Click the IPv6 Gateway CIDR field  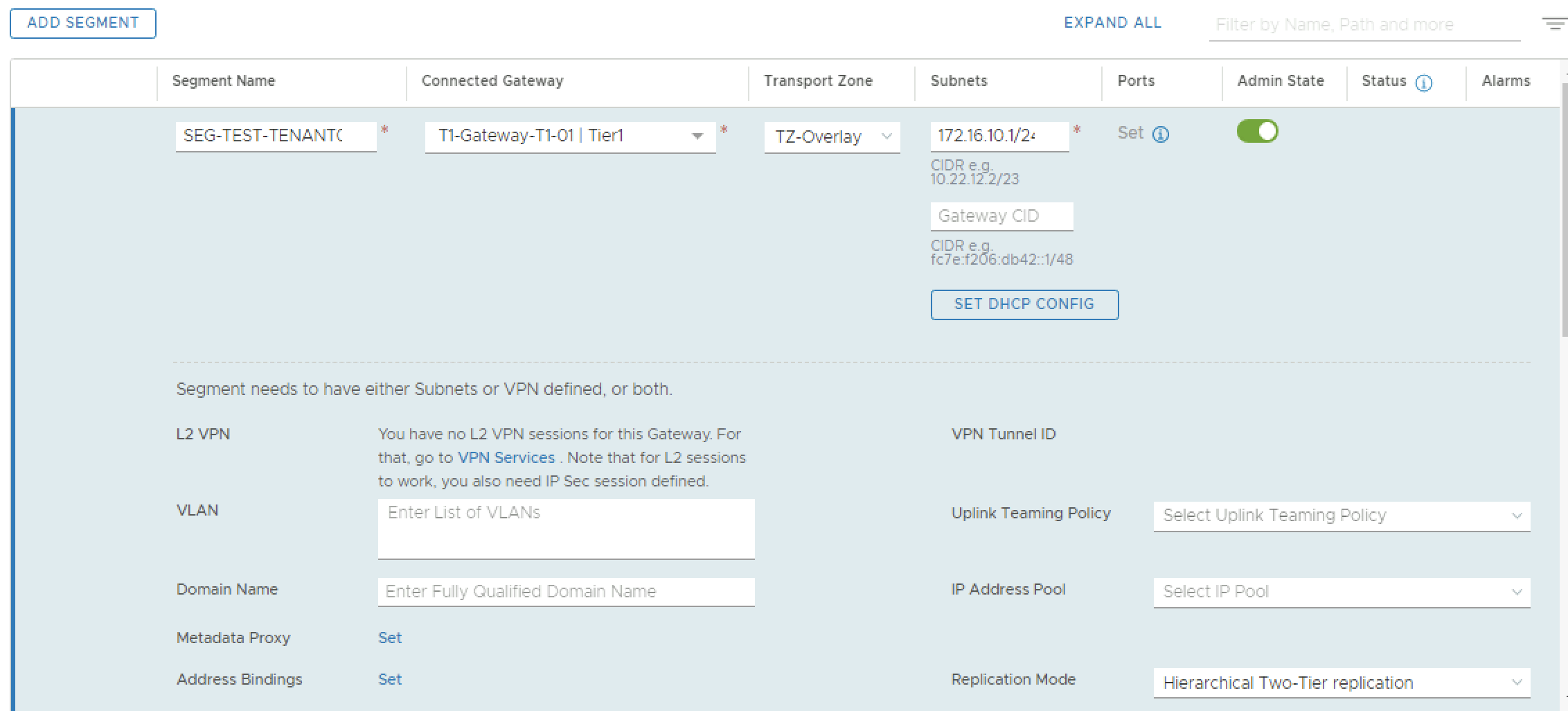1001,216
